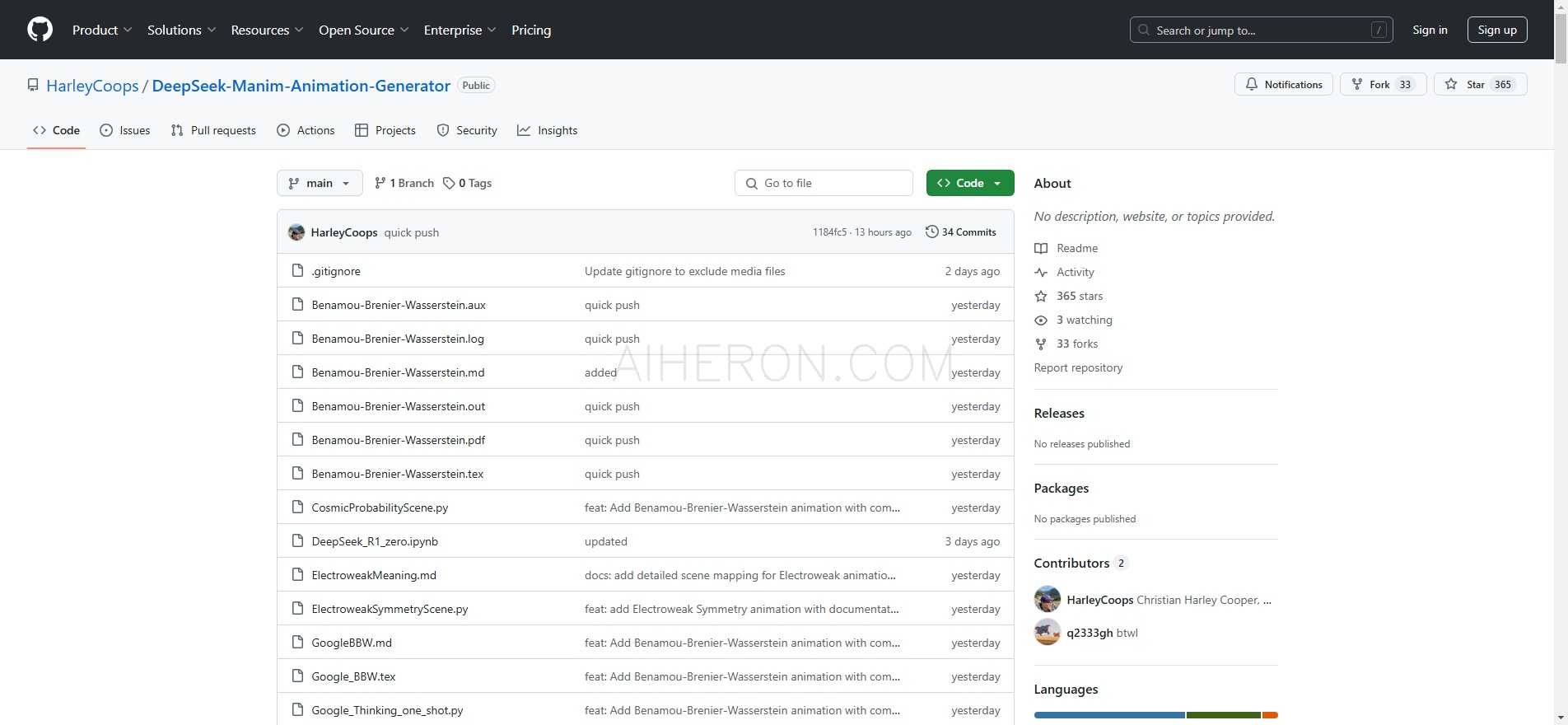Screen dimensions: 1568x725
Task: Open Google_Thinking_one_shot.py file
Action: pos(387,710)
